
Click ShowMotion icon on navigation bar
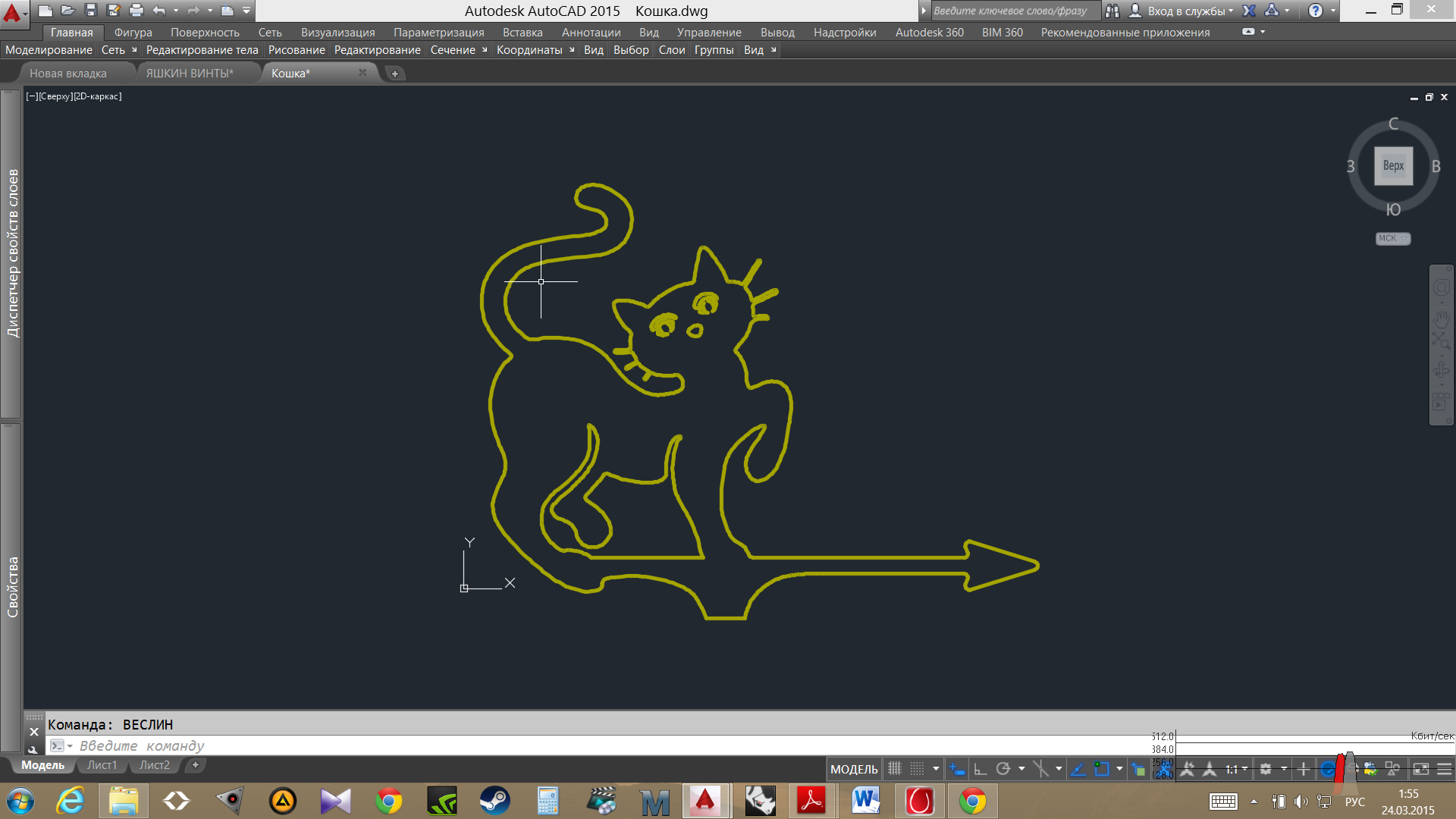click(x=1441, y=402)
